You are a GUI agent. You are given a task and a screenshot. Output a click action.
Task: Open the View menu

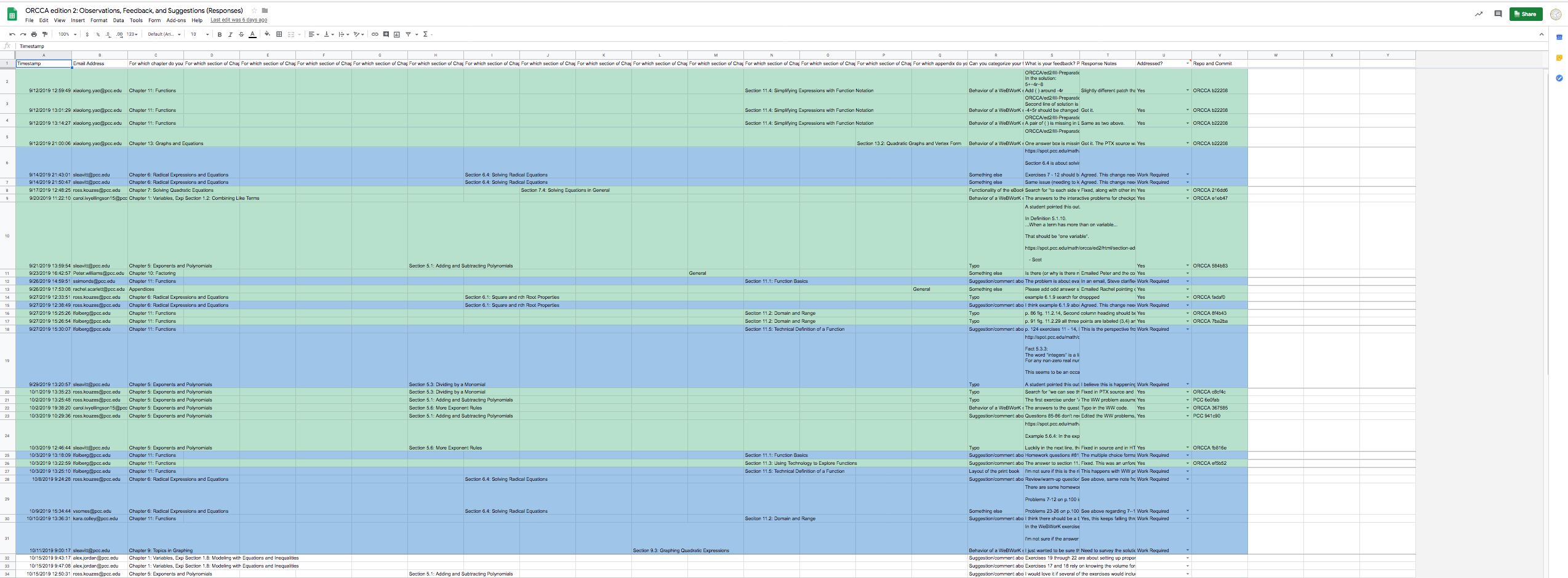click(x=60, y=20)
